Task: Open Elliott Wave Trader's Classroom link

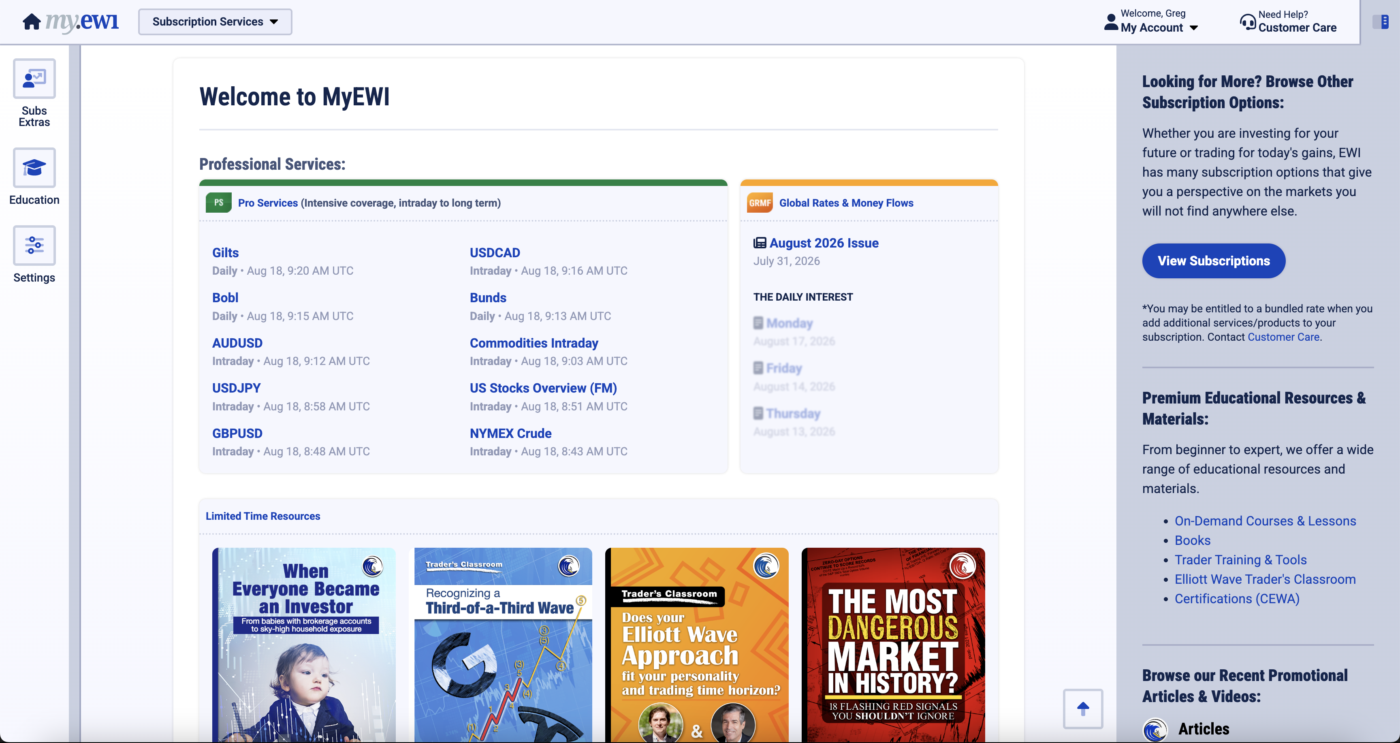Action: pos(1265,579)
